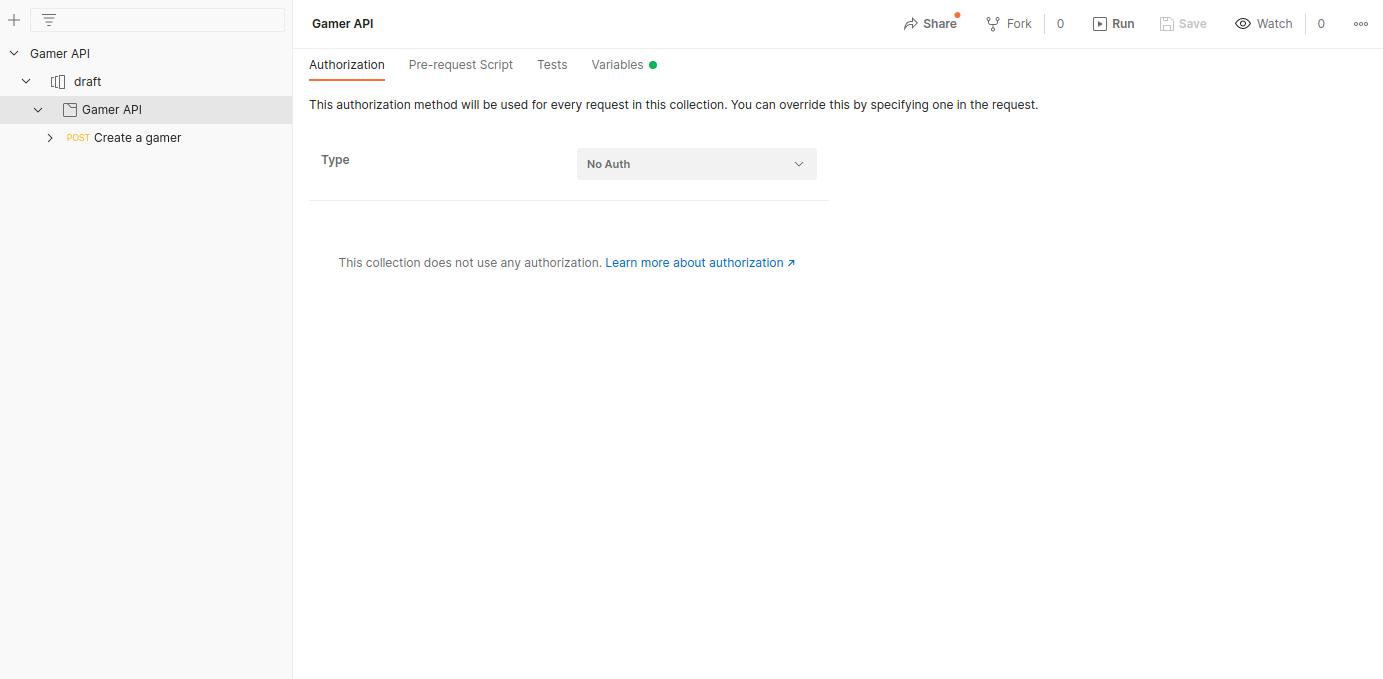
Task: Open the three-dot more actions menu
Action: click(1361, 24)
